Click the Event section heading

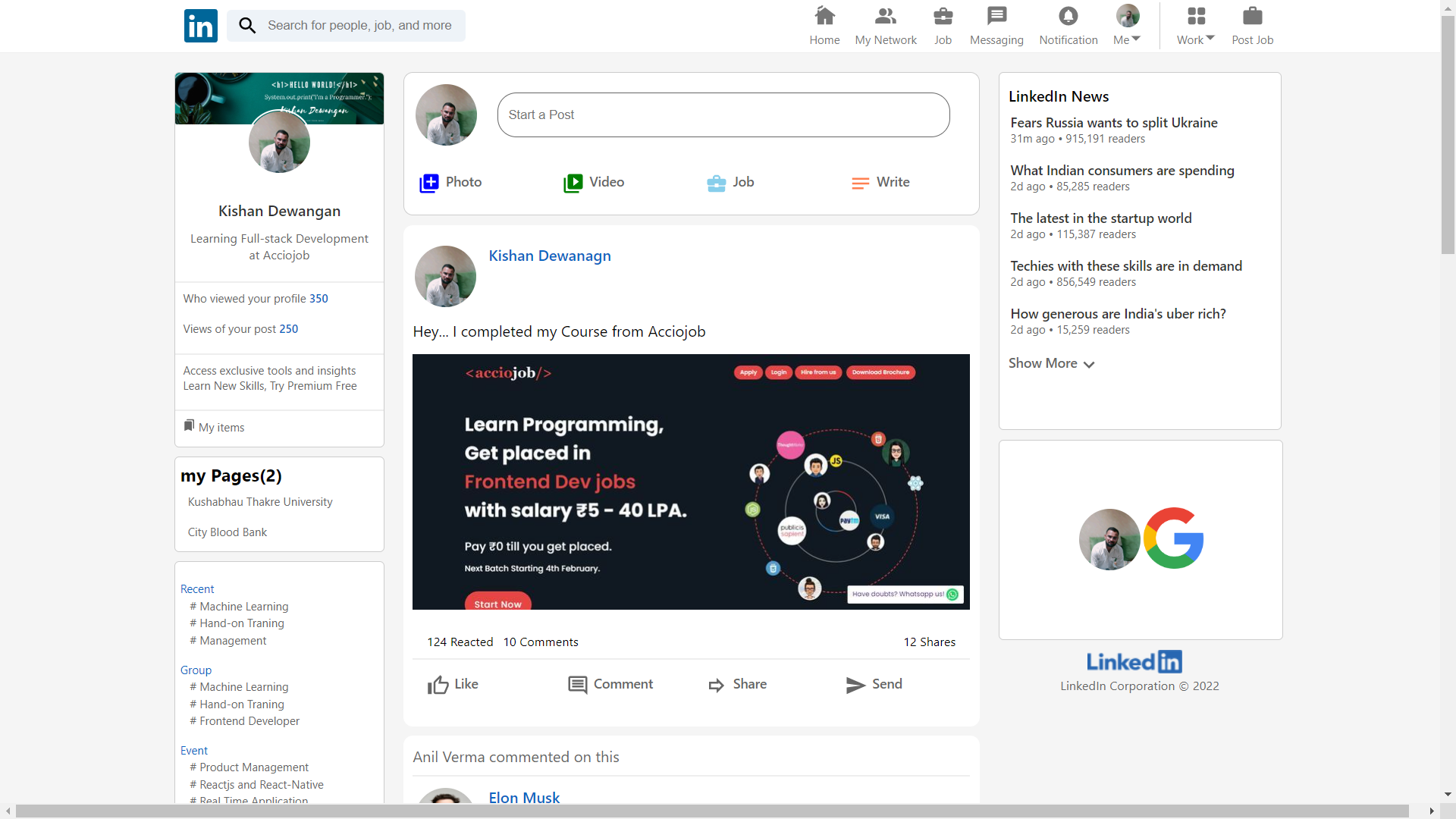(194, 751)
